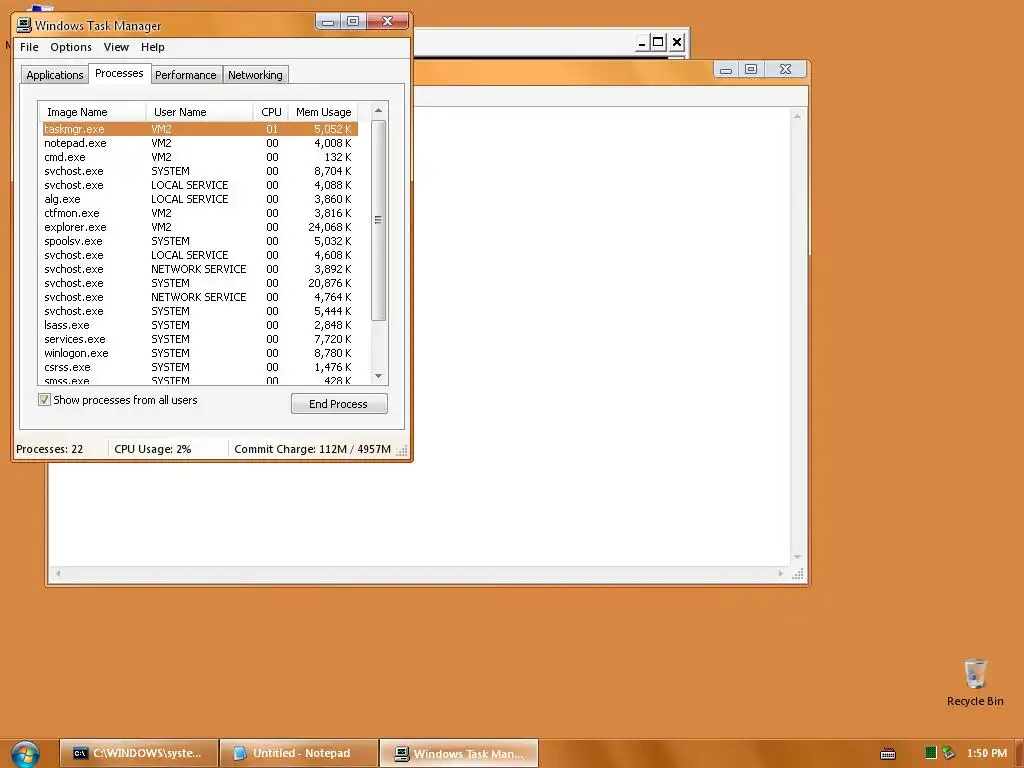Click the 1:50 PM taskbar clock
This screenshot has width=1024, height=768.
point(986,753)
